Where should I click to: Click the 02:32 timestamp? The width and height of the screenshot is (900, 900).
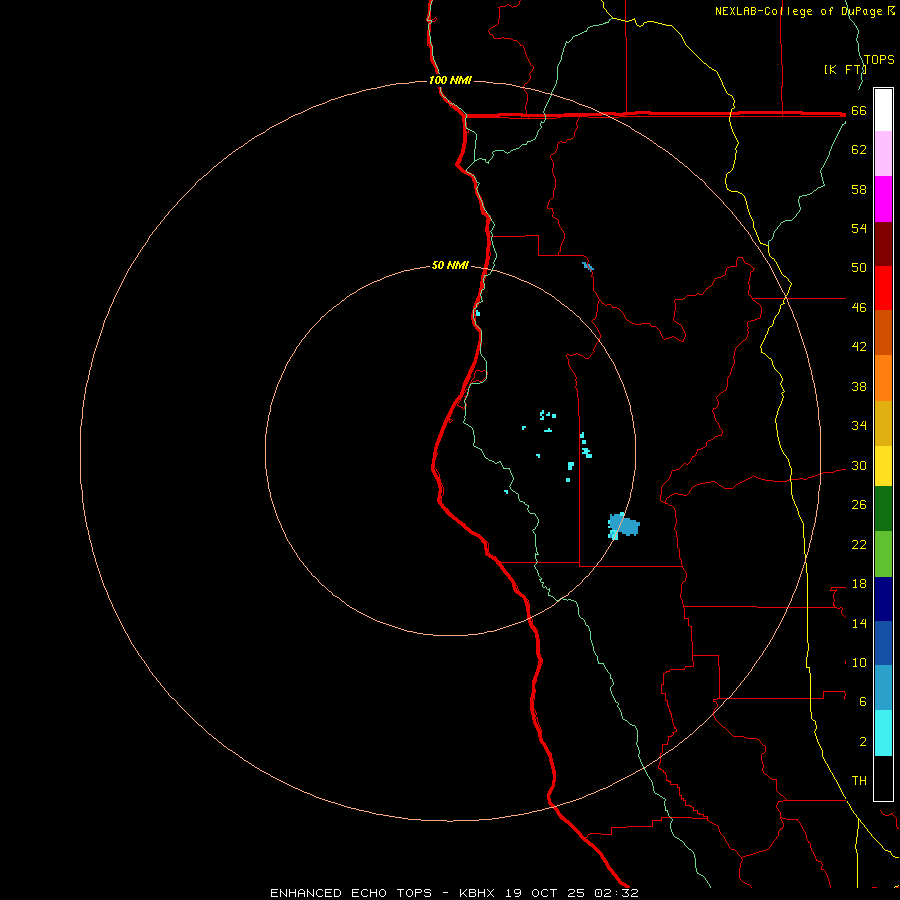tap(616, 893)
